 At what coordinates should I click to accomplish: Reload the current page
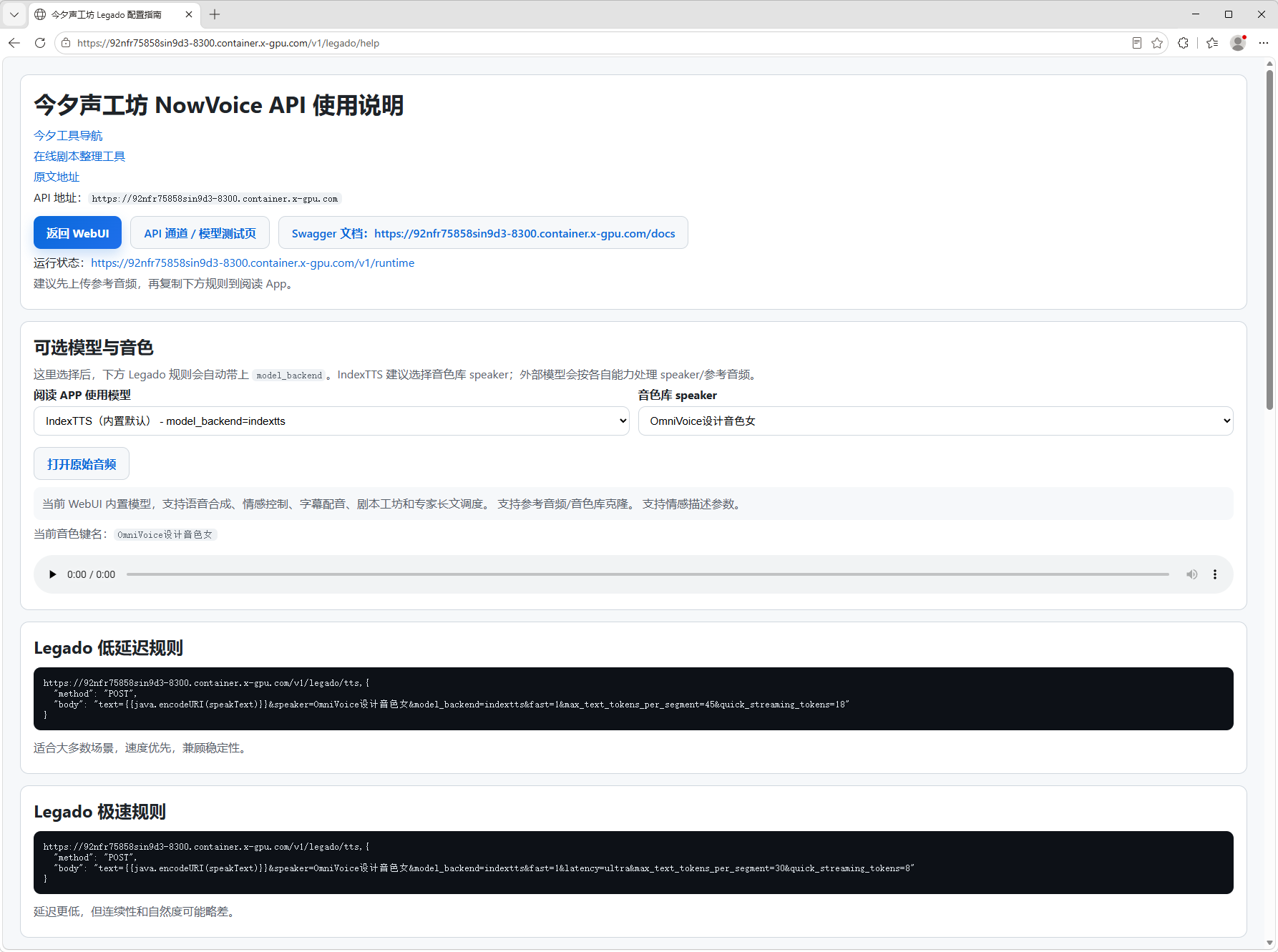click(40, 43)
